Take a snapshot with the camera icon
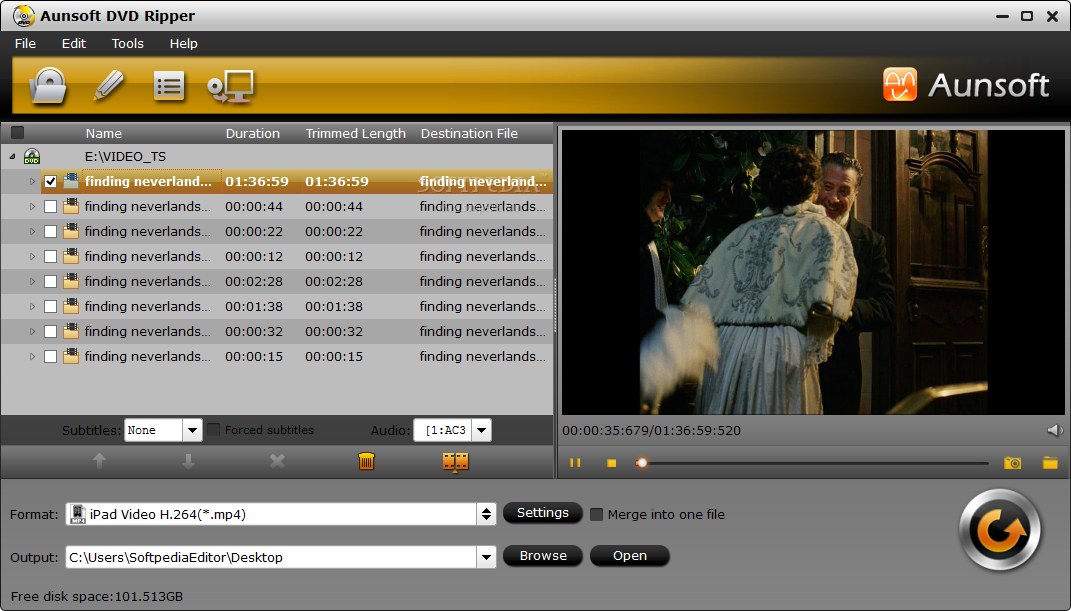The height and width of the screenshot is (611, 1071). click(x=1013, y=463)
